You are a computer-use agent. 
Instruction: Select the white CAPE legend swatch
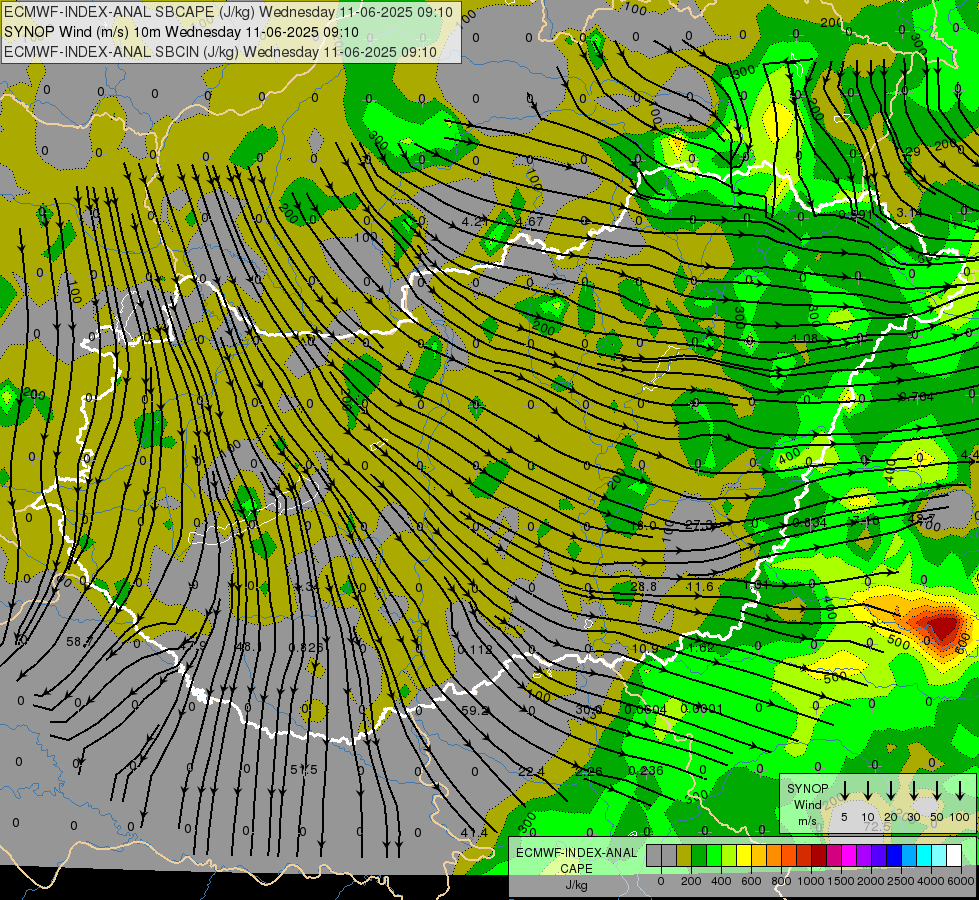(x=953, y=855)
